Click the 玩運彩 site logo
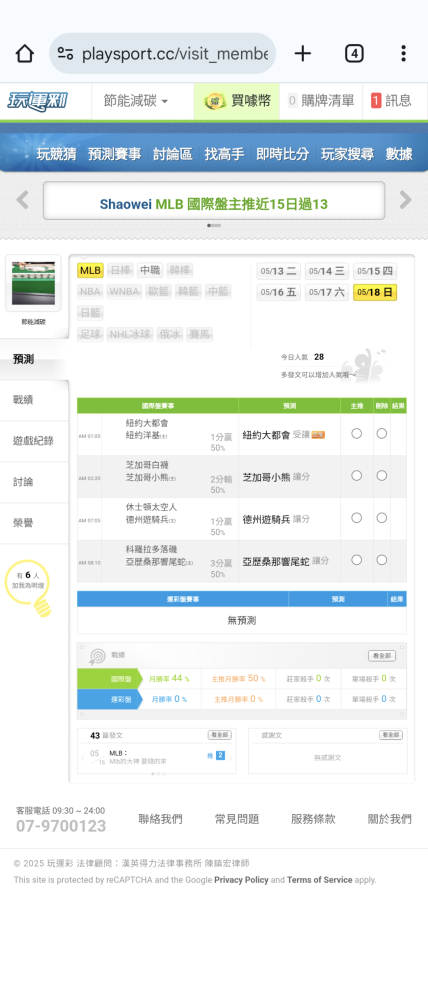This screenshot has width=428, height=1000. tap(37, 101)
